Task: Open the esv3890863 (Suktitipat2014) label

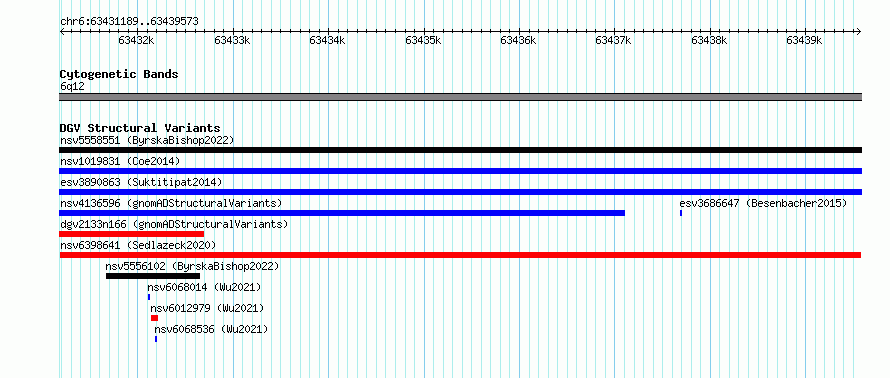Action: click(141, 182)
